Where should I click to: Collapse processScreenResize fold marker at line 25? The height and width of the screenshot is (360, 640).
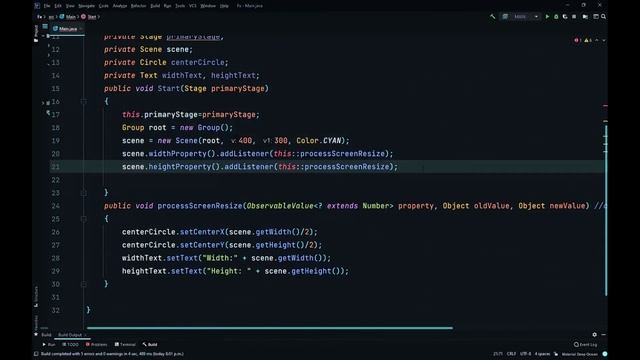tap(84, 219)
